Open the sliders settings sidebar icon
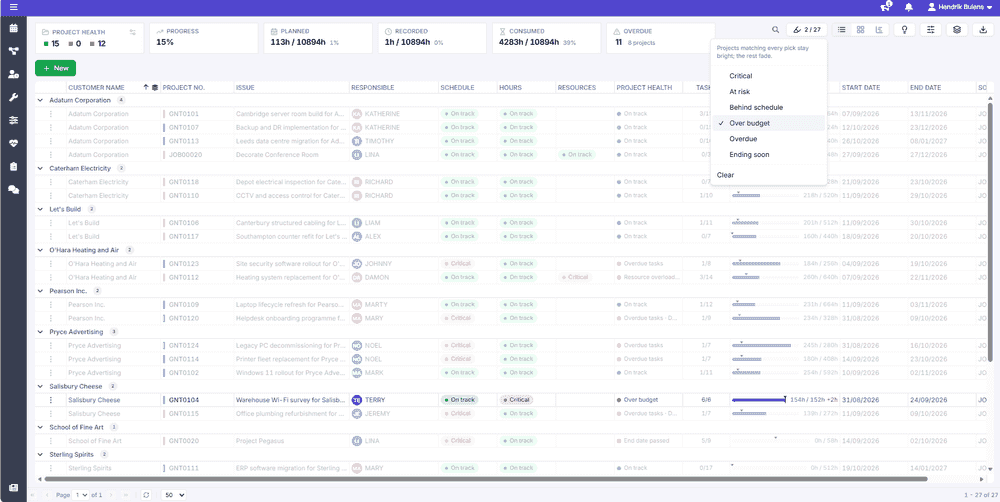This screenshot has width=1000, height=502. pyautogui.click(x=13, y=120)
